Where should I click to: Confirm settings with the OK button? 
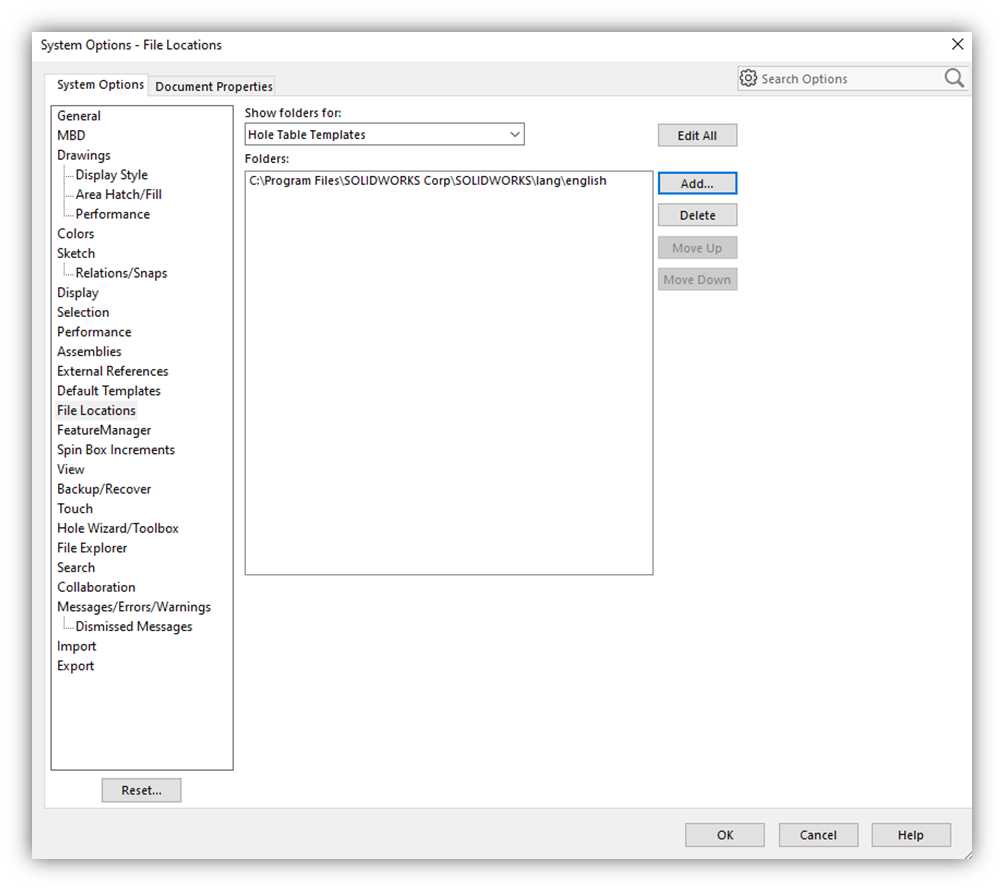(x=724, y=834)
